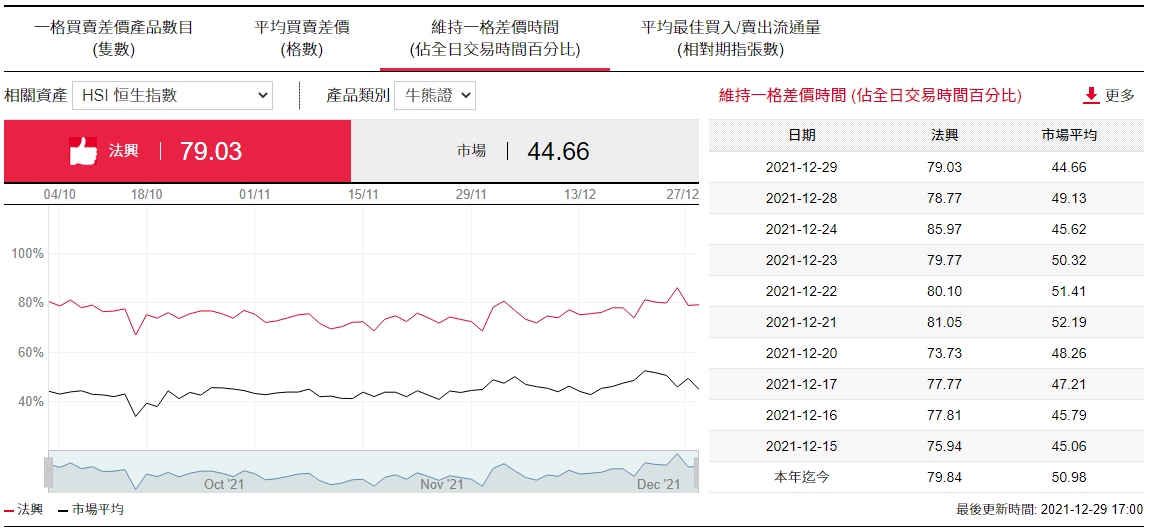Click the 18/10 chart axis date
Viewport: 1150px width, 532px height.
[146, 194]
